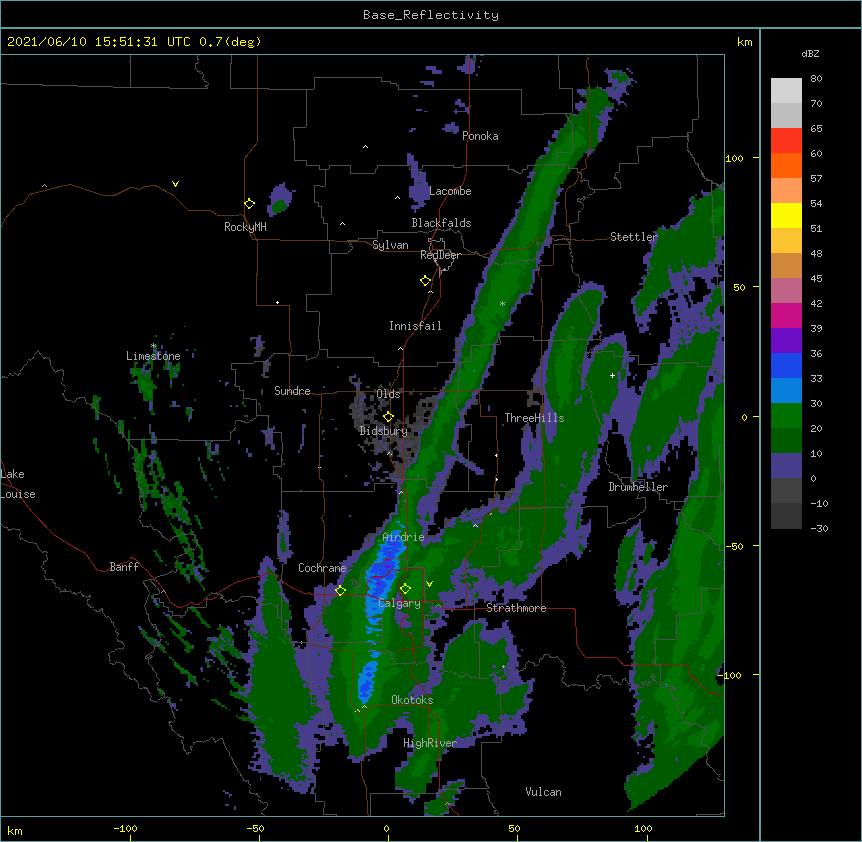
Task: Select the 33 value on the dBZ legend
Action: tap(816, 379)
